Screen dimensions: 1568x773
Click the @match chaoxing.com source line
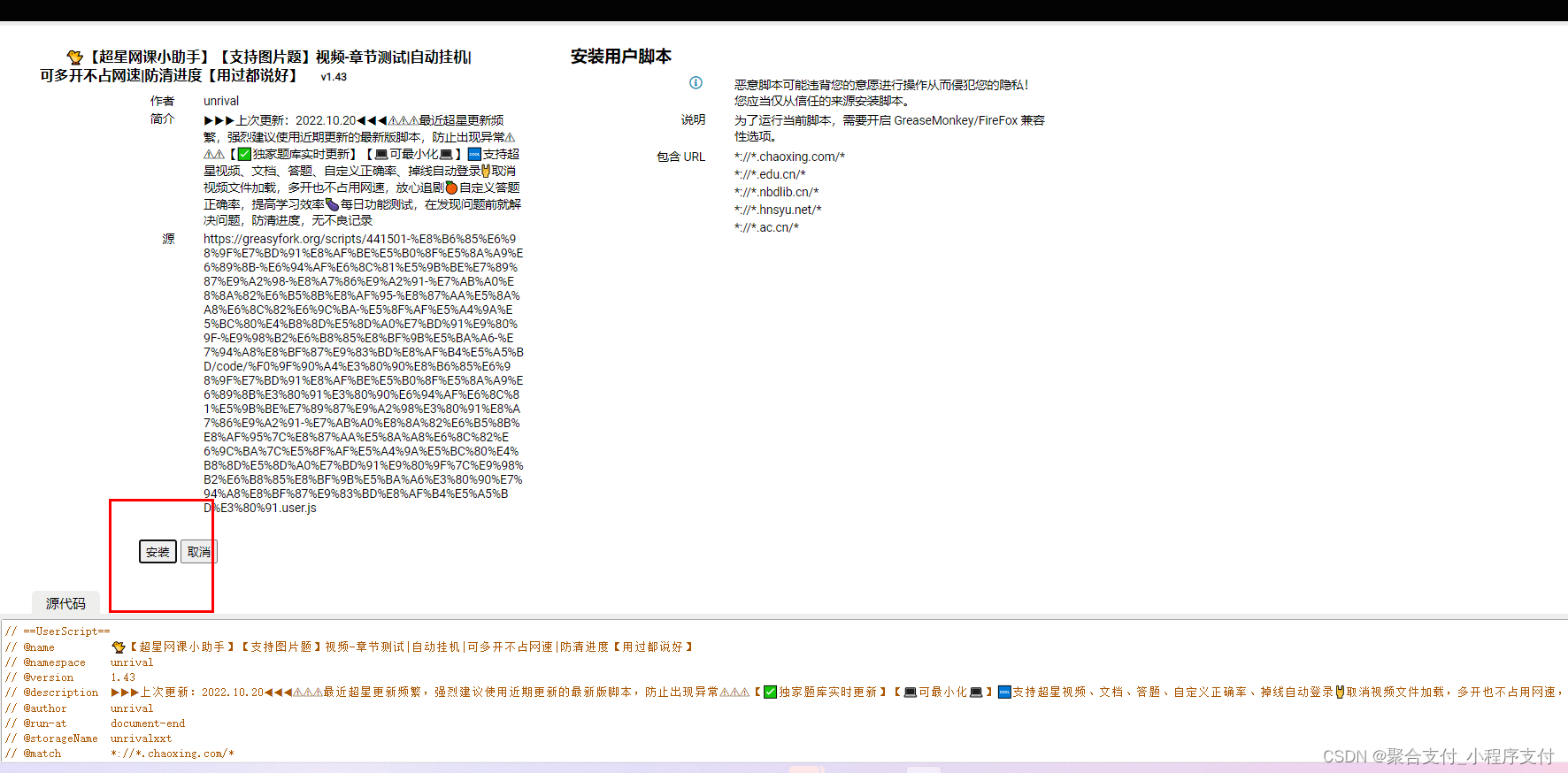coord(119,754)
